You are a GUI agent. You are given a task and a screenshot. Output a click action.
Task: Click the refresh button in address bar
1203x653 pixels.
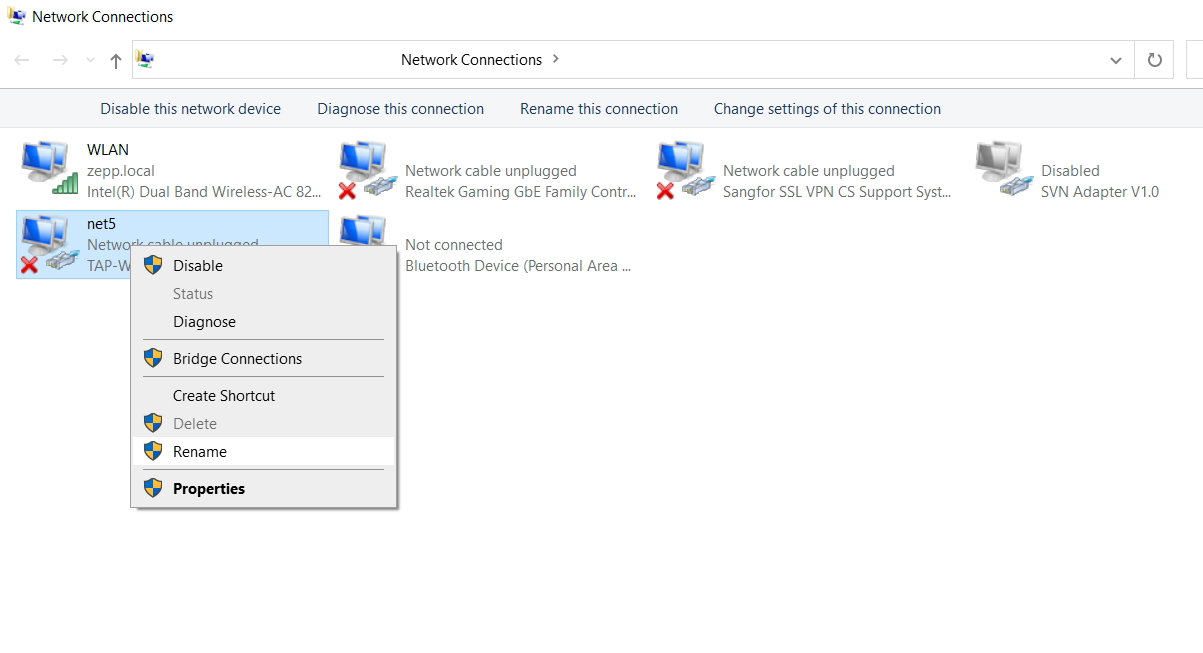(x=1154, y=60)
